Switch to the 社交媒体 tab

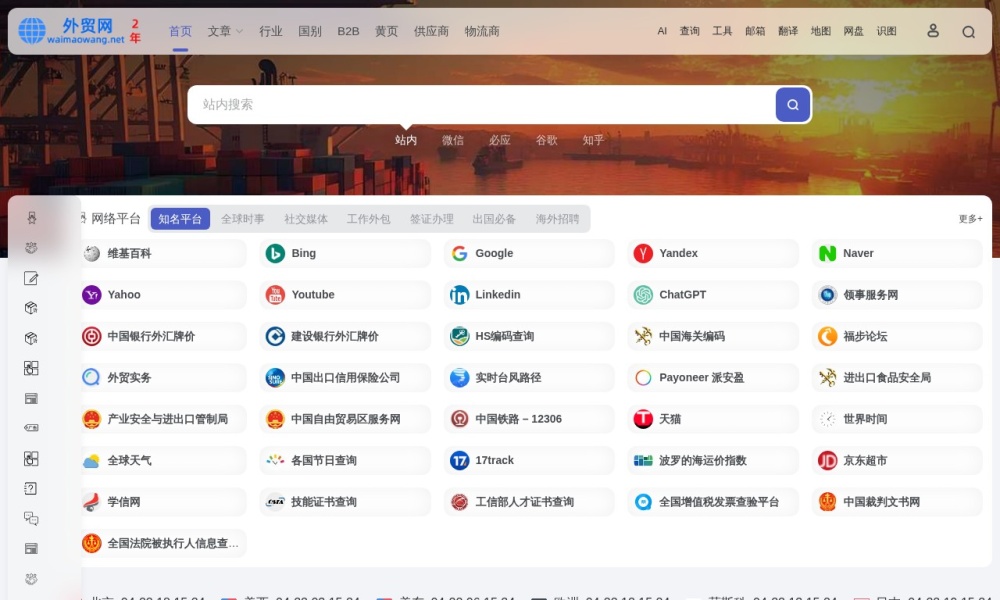pos(305,218)
